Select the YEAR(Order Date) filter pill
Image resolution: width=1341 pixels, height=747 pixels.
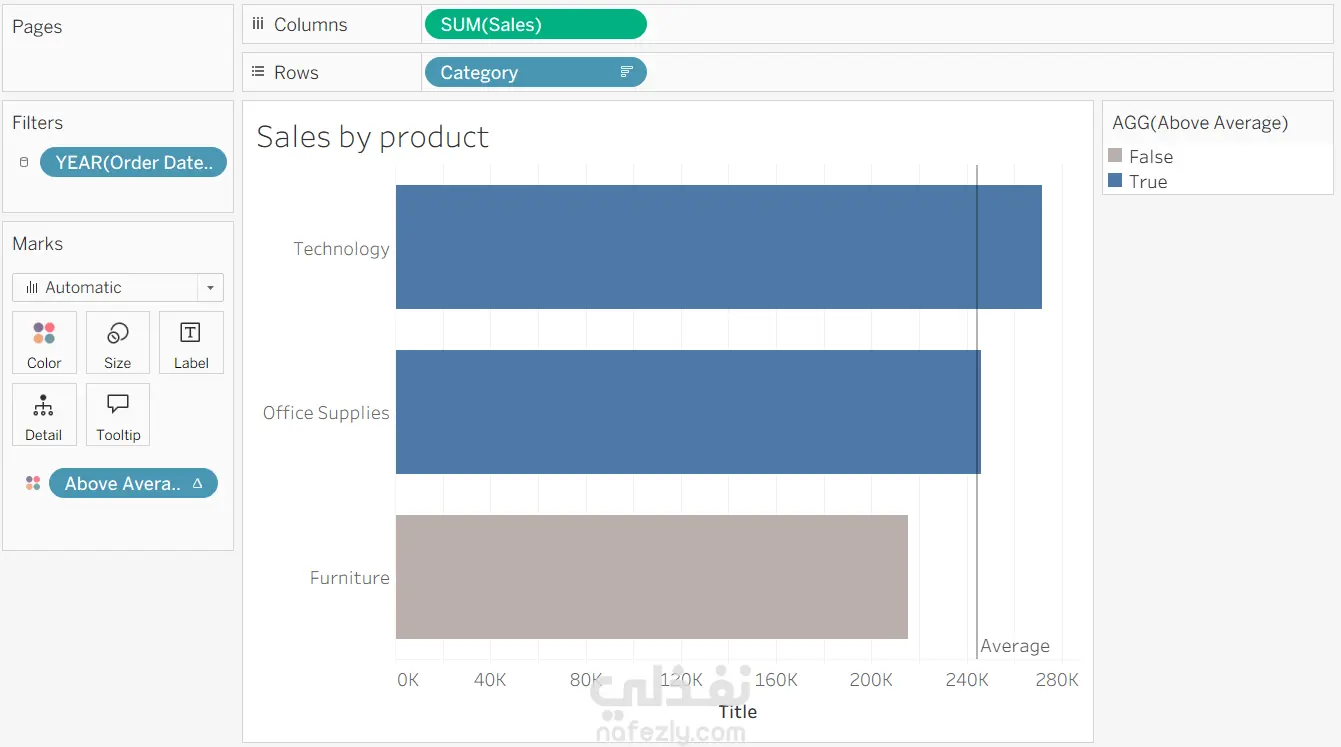point(133,162)
